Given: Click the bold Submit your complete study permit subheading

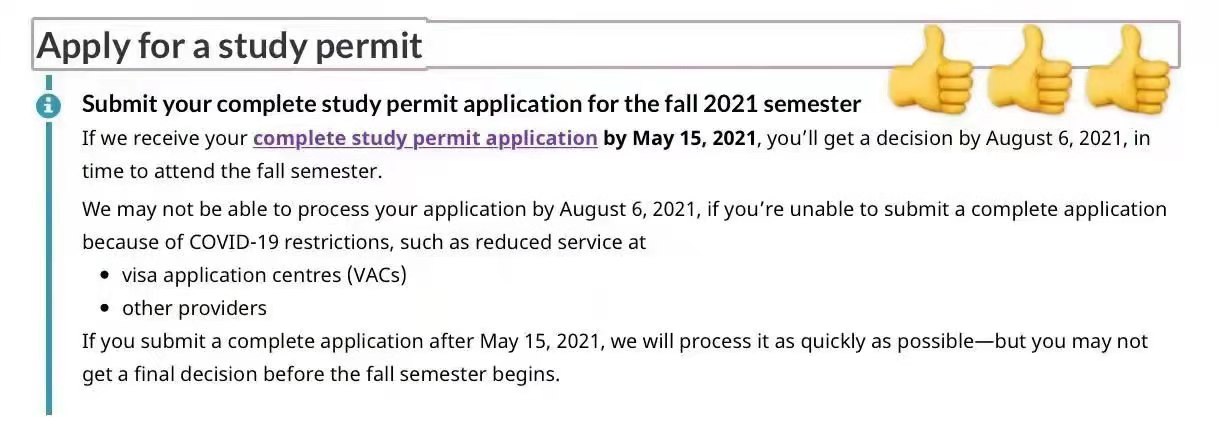Looking at the screenshot, I should [x=471, y=104].
